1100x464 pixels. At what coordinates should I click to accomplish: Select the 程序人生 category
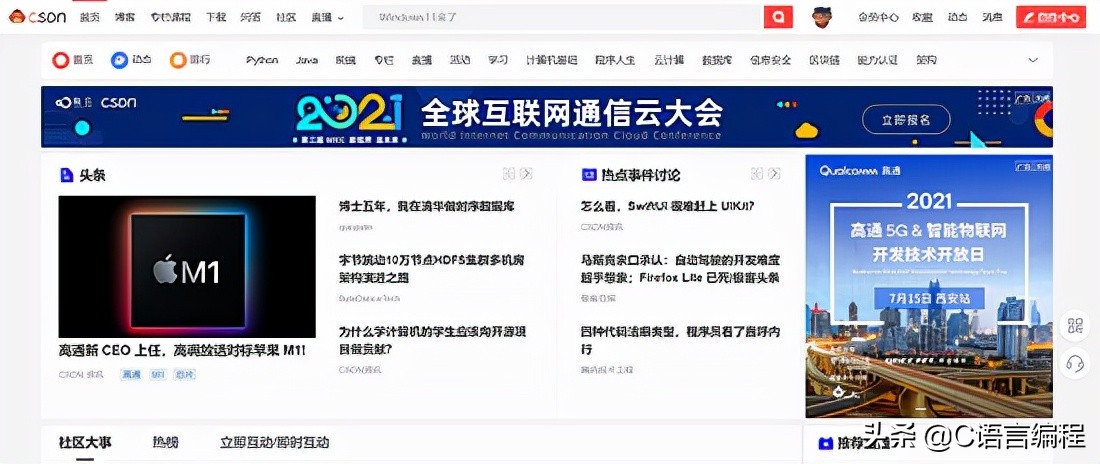click(615, 60)
